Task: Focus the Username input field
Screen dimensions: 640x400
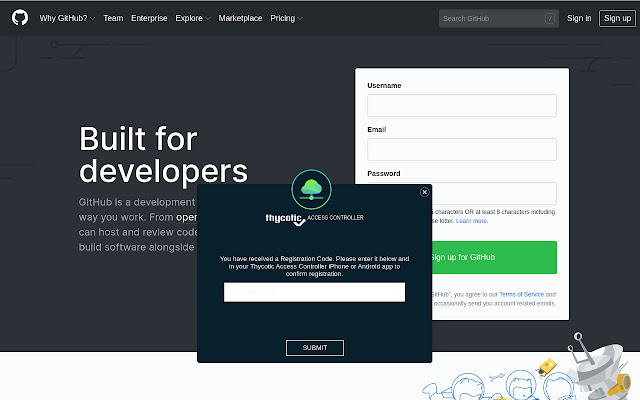Action: click(x=462, y=105)
